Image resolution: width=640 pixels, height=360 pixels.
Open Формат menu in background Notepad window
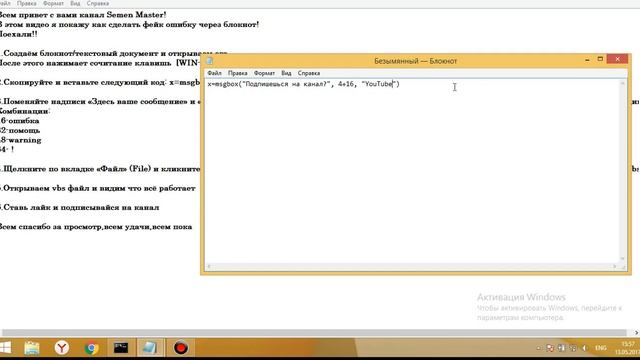click(53, 3)
